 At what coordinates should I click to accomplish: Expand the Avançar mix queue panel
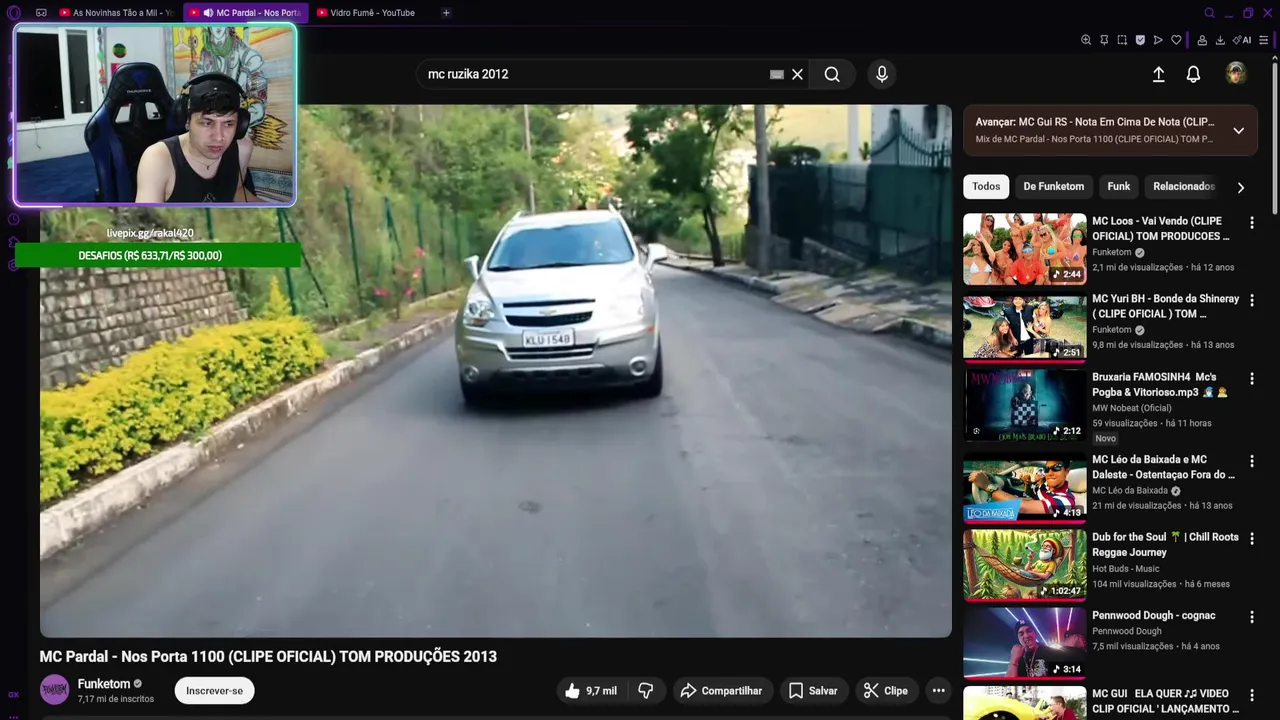click(x=1238, y=130)
